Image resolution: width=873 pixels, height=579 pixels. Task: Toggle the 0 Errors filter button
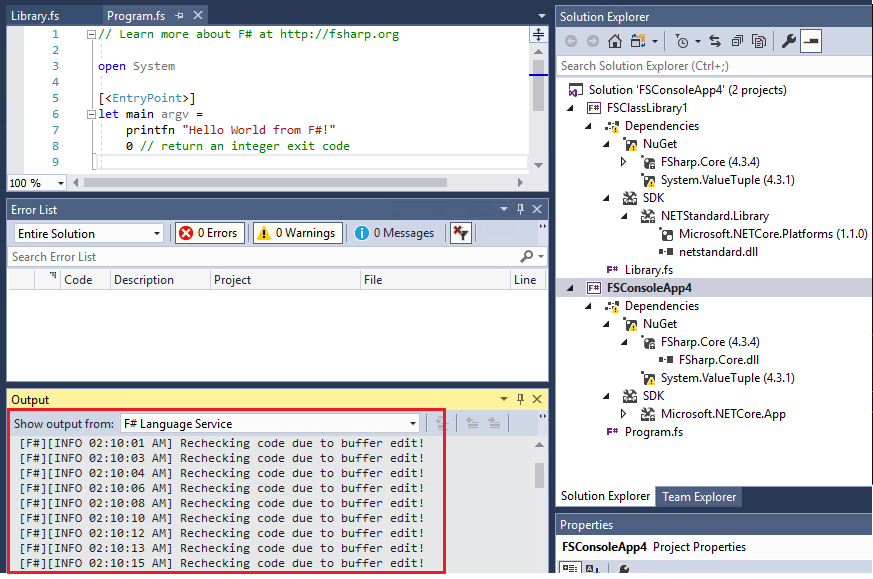[x=208, y=232]
